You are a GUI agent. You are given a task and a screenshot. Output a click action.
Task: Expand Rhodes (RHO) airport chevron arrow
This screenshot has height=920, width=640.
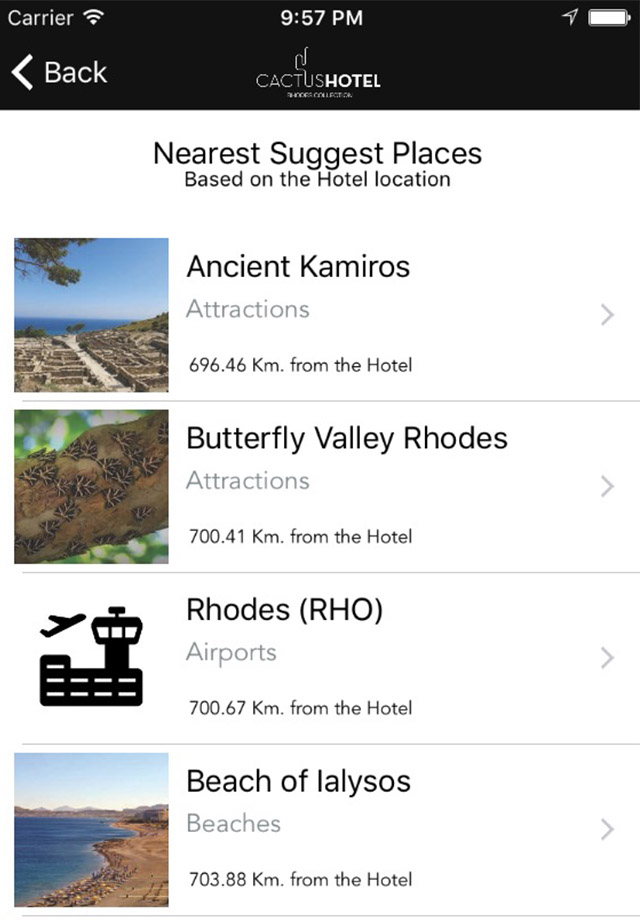[606, 658]
